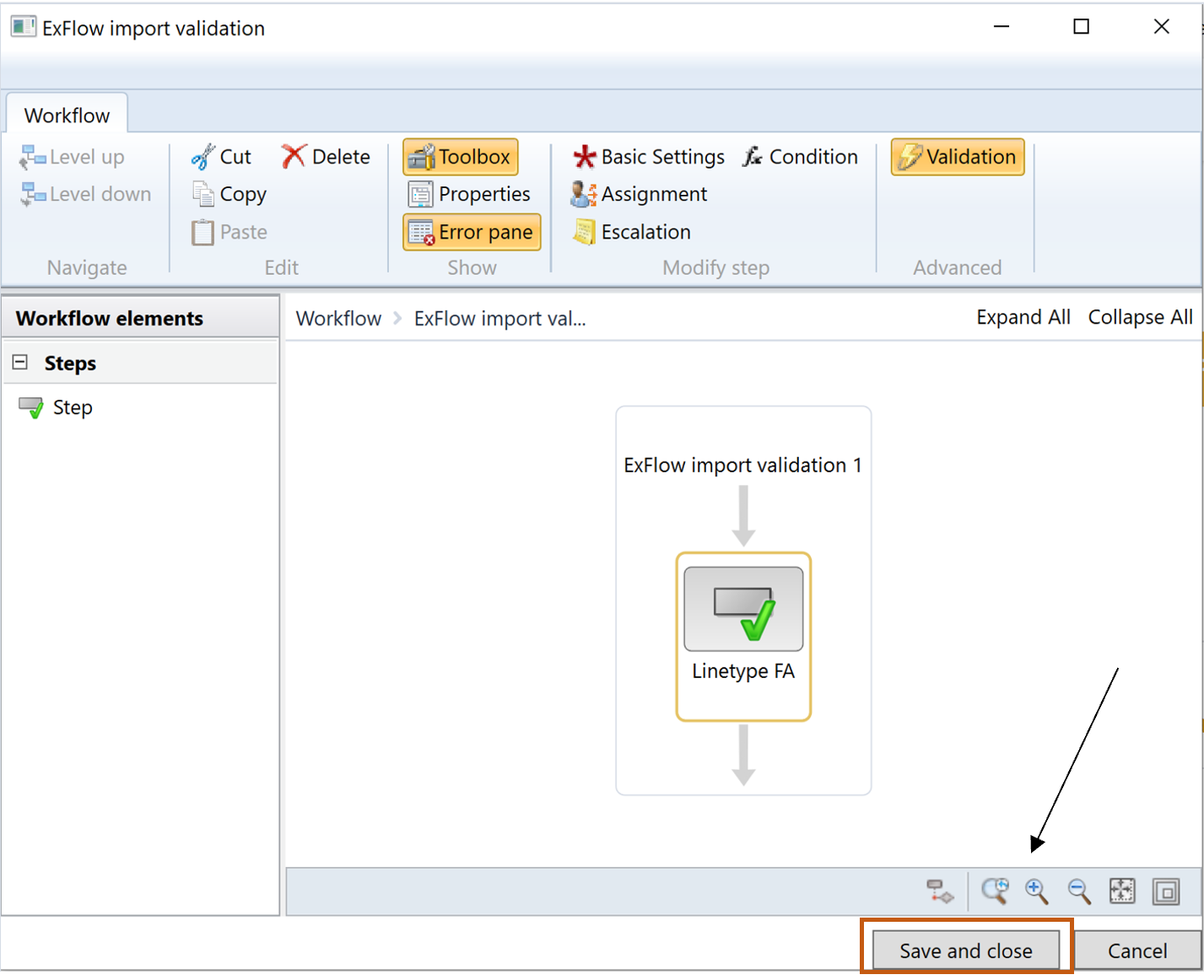Delete the selected workflow step
Viewport: 1204px width, 980px height.
coord(326,157)
